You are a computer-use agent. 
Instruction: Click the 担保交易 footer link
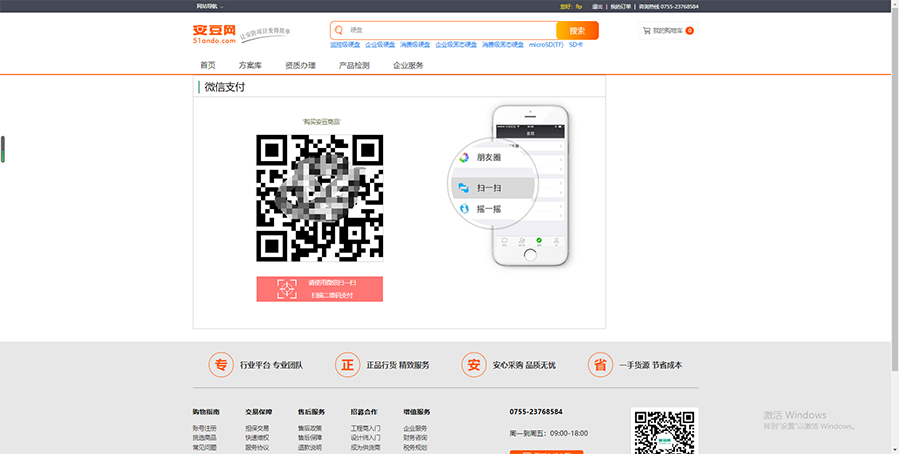click(x=257, y=428)
